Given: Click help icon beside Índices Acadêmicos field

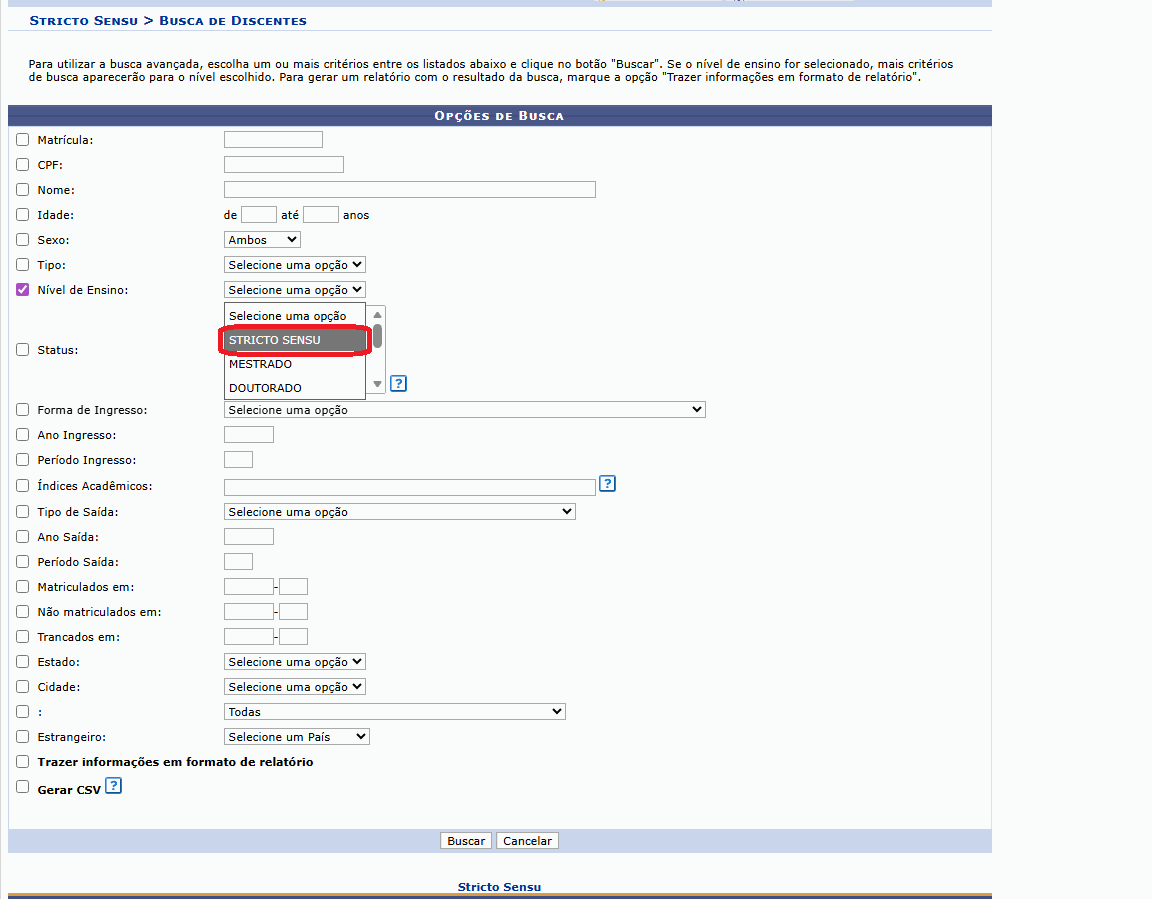Looking at the screenshot, I should tap(607, 484).
